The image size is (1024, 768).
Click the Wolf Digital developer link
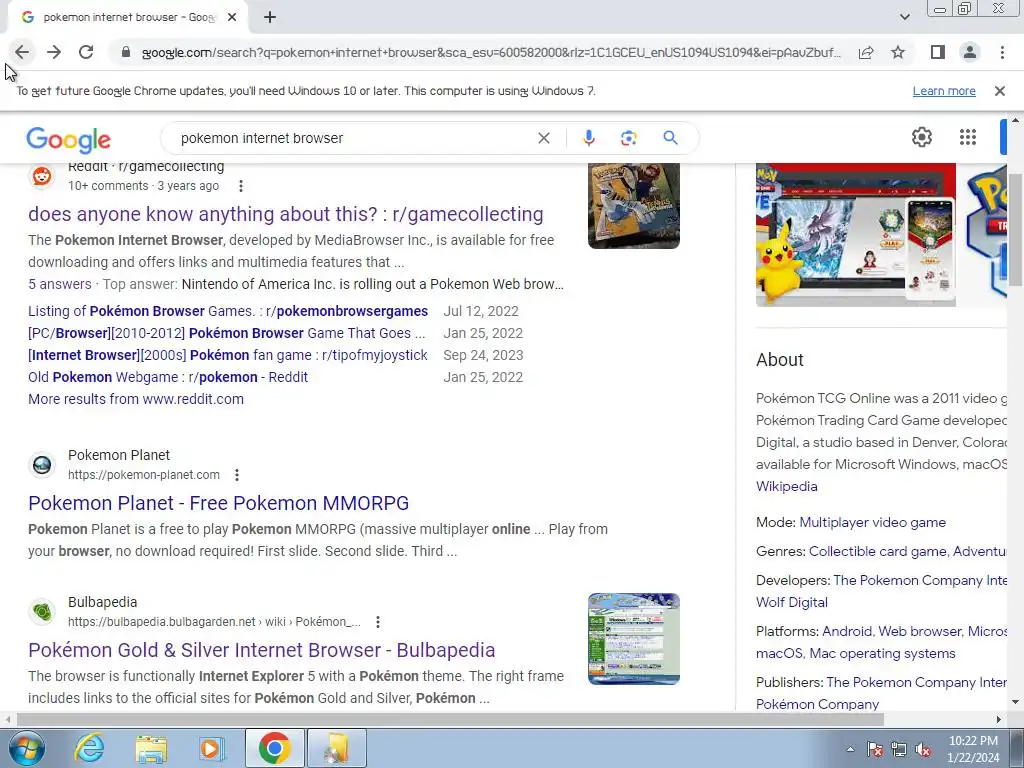[x=792, y=602]
